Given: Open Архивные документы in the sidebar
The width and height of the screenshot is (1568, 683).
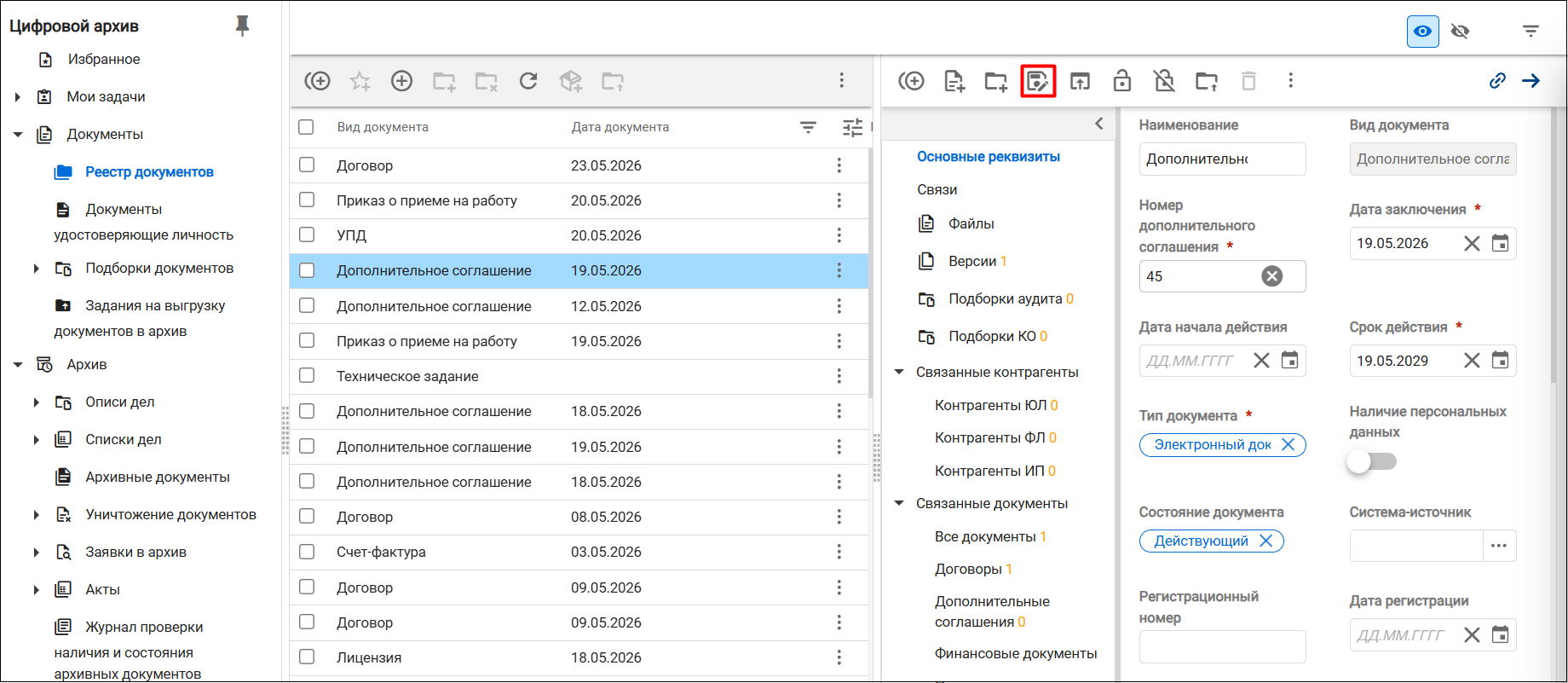Looking at the screenshot, I should (158, 478).
